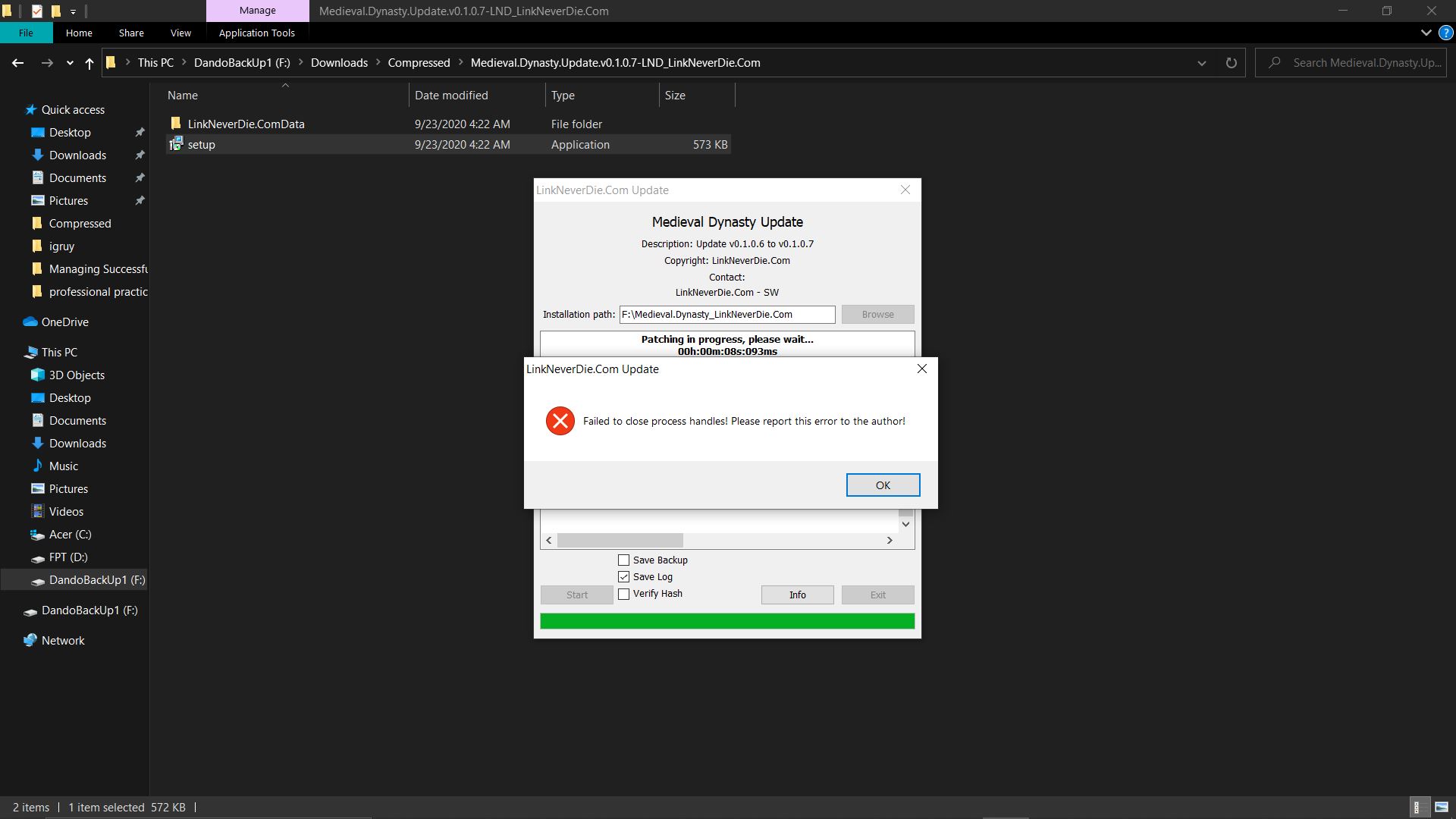Select the LinkNeverDie.ComData folder
Image resolution: width=1456 pixels, height=819 pixels.
point(246,124)
